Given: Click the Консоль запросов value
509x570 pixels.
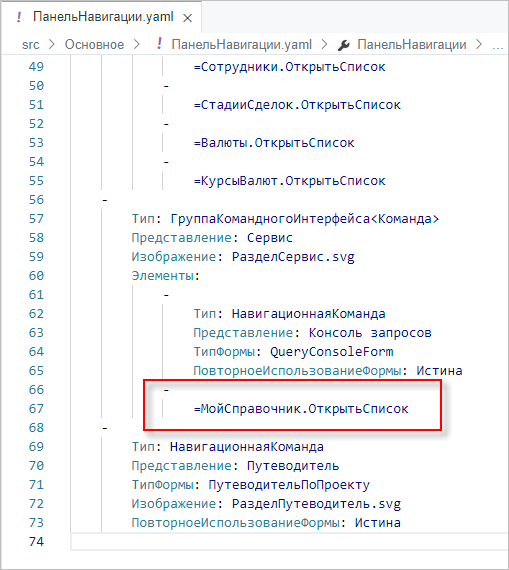Looking at the screenshot, I should coord(370,333).
